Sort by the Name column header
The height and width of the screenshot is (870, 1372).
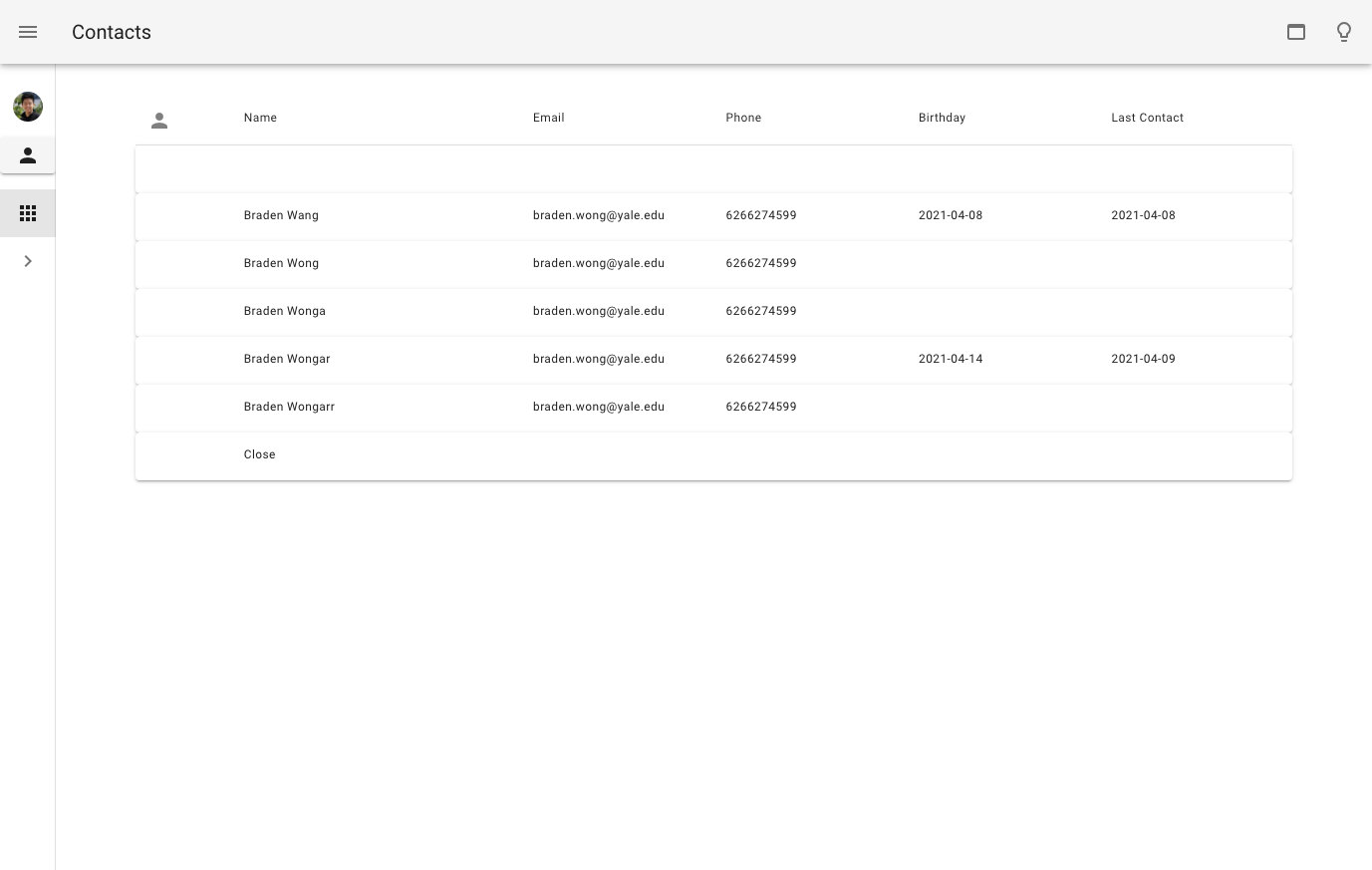point(260,118)
